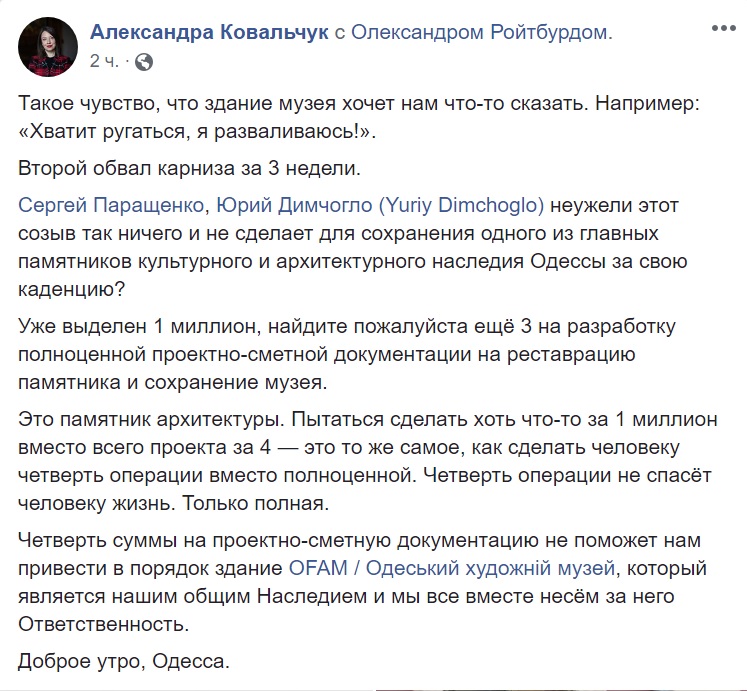Click the line starting "Четверть суммы на проектно-сметную"
This screenshot has width=747, height=691.
point(360,540)
